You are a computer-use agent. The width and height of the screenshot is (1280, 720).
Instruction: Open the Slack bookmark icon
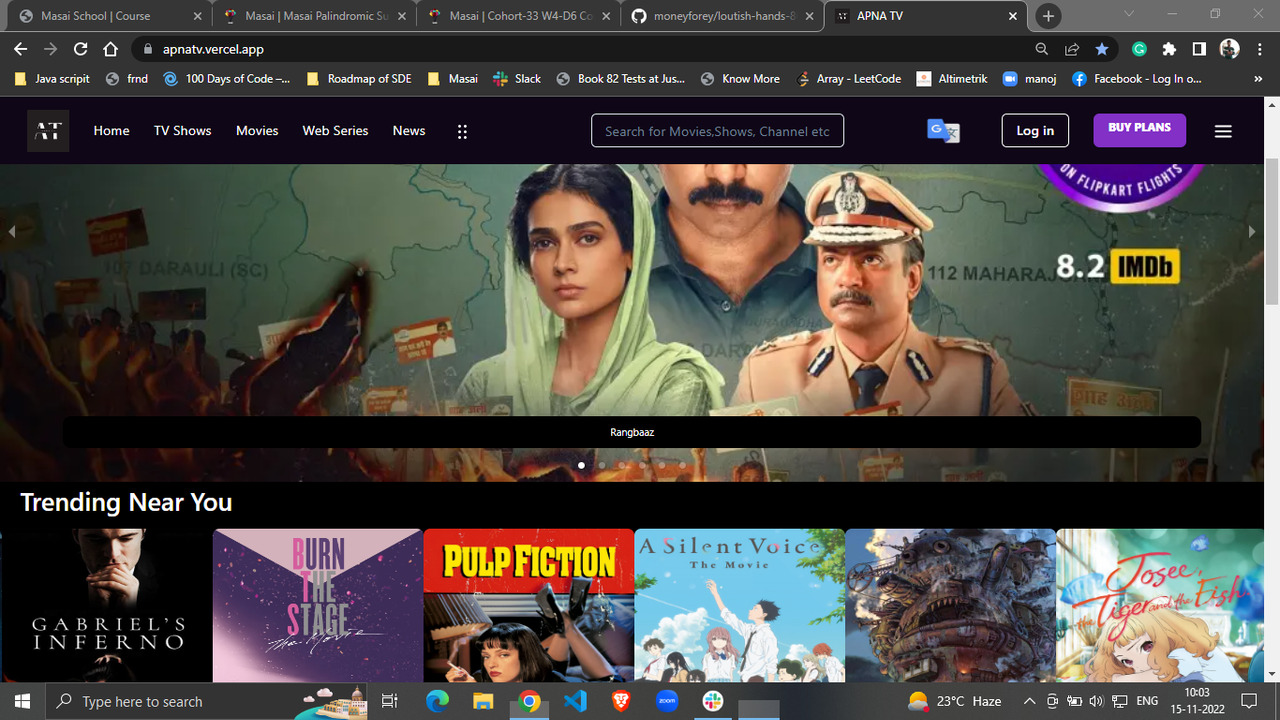(x=498, y=78)
